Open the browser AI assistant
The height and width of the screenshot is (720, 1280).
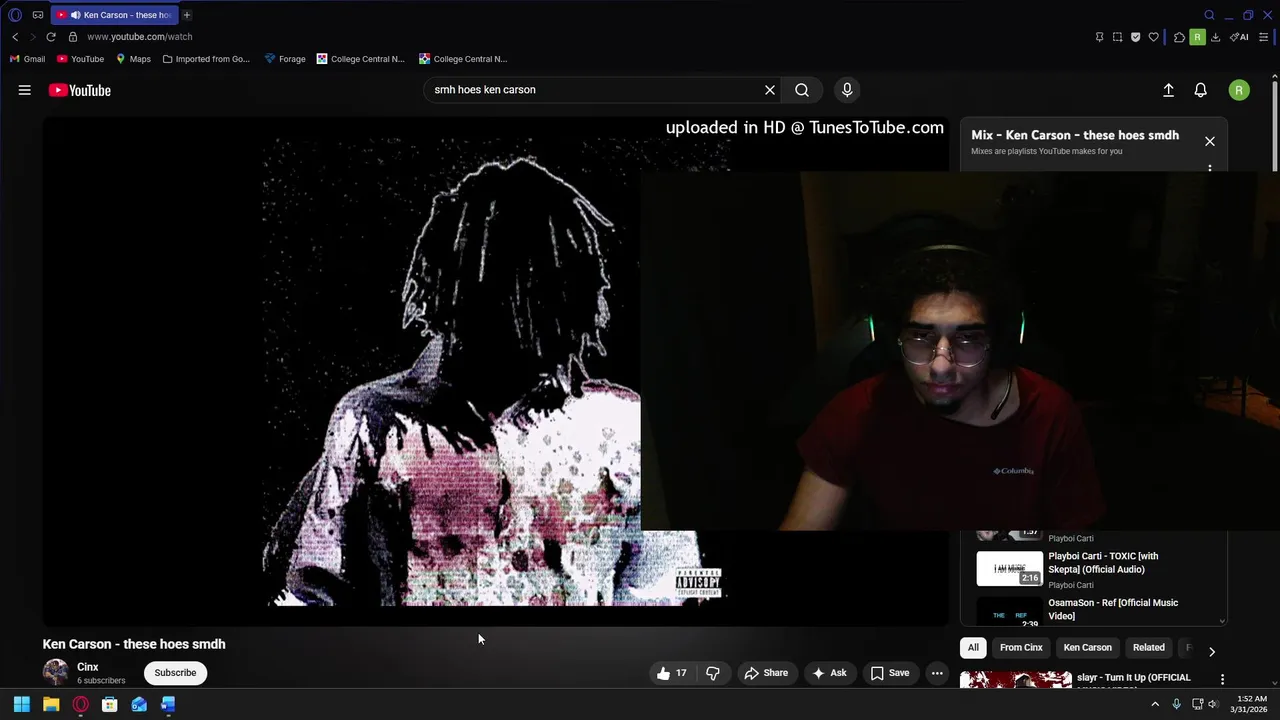1239,37
